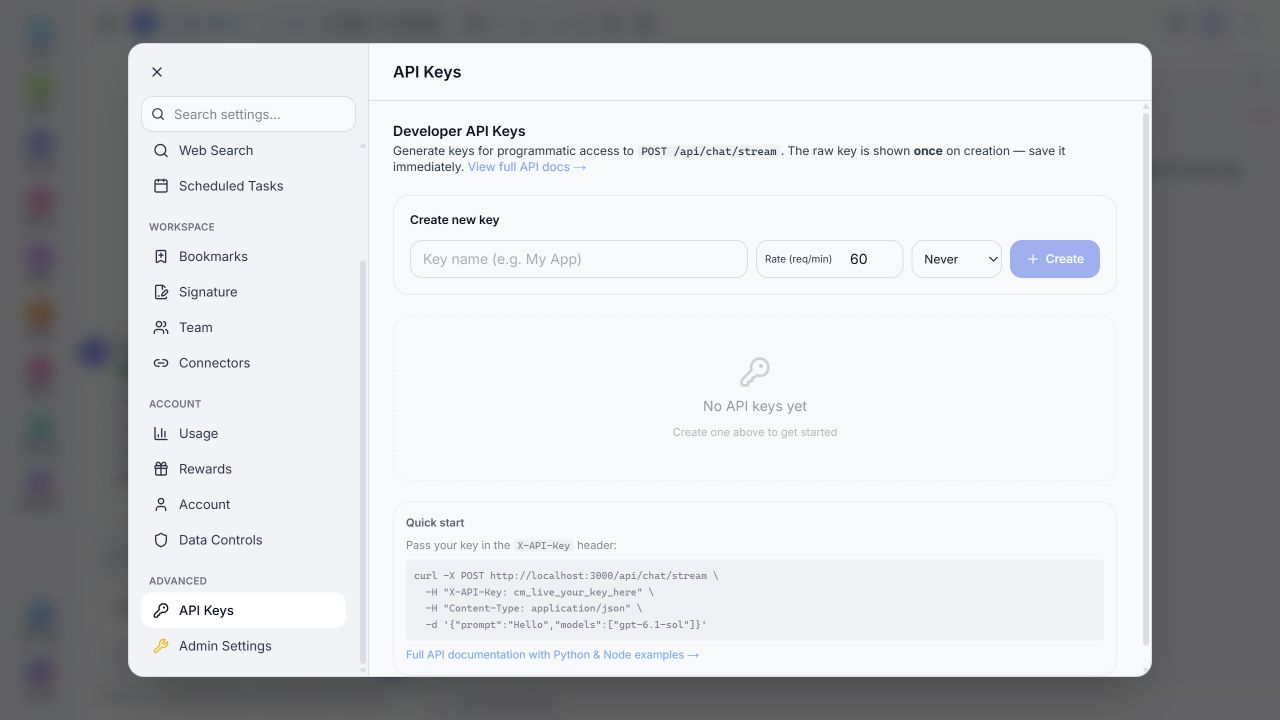Click the 'Create one above to get started' text
Screen dimensions: 1280x720
pyautogui.click(x=755, y=432)
